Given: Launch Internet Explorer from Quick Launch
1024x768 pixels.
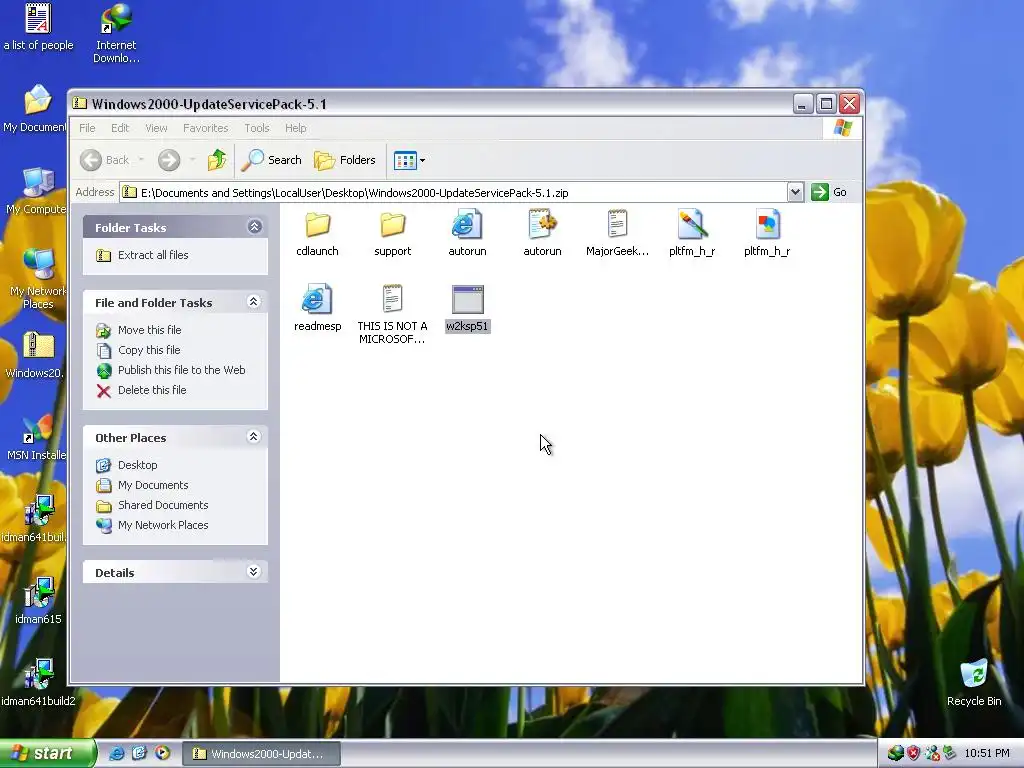Looking at the screenshot, I should [x=116, y=753].
